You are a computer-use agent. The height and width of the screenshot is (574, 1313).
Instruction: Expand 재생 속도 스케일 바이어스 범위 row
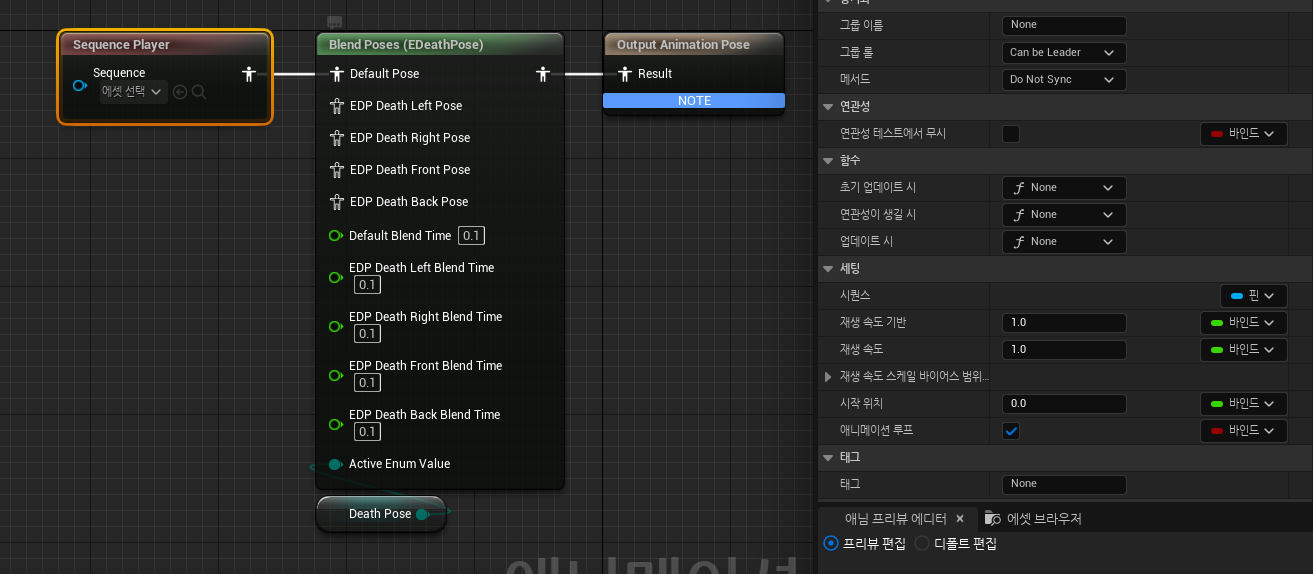pos(828,376)
